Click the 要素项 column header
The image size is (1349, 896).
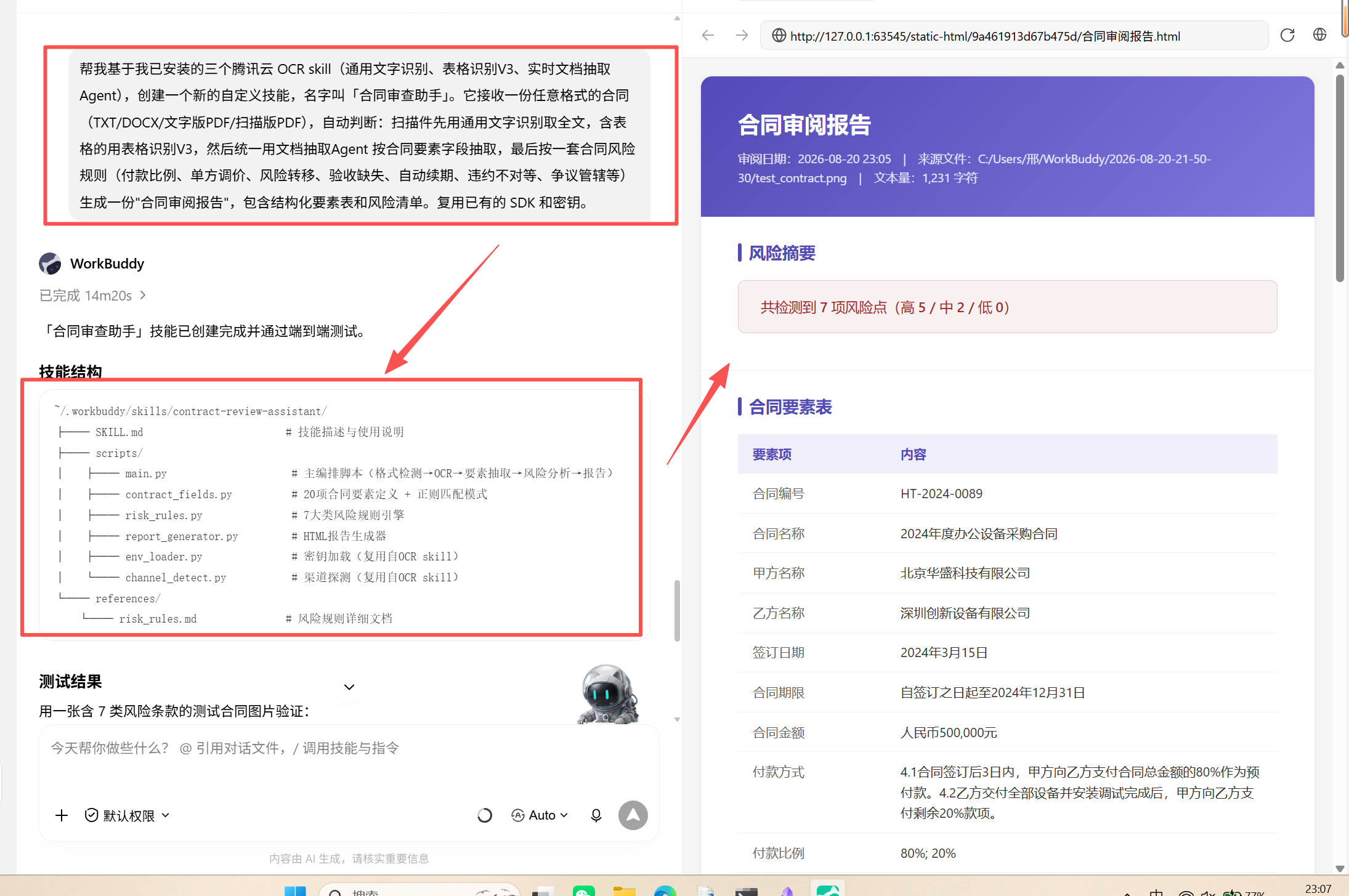(772, 454)
